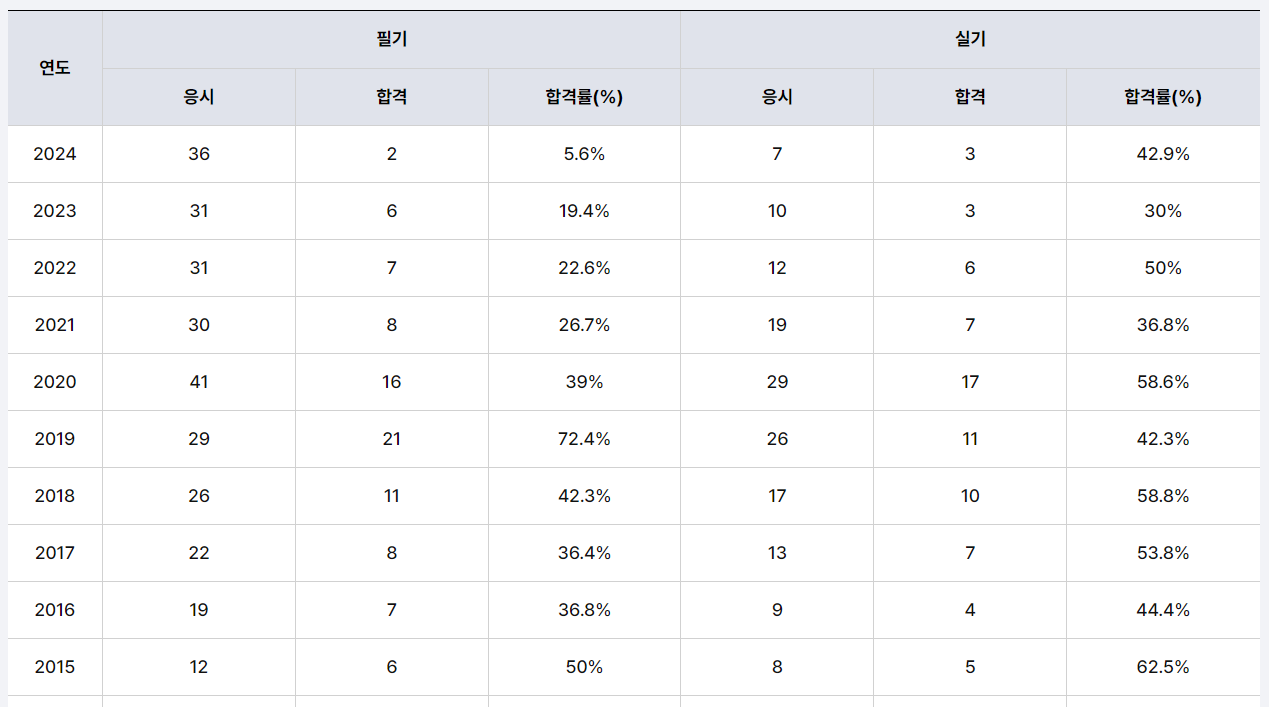This screenshot has width=1269, height=707.
Task: Click the 2015 year cell
Action: tap(55, 667)
